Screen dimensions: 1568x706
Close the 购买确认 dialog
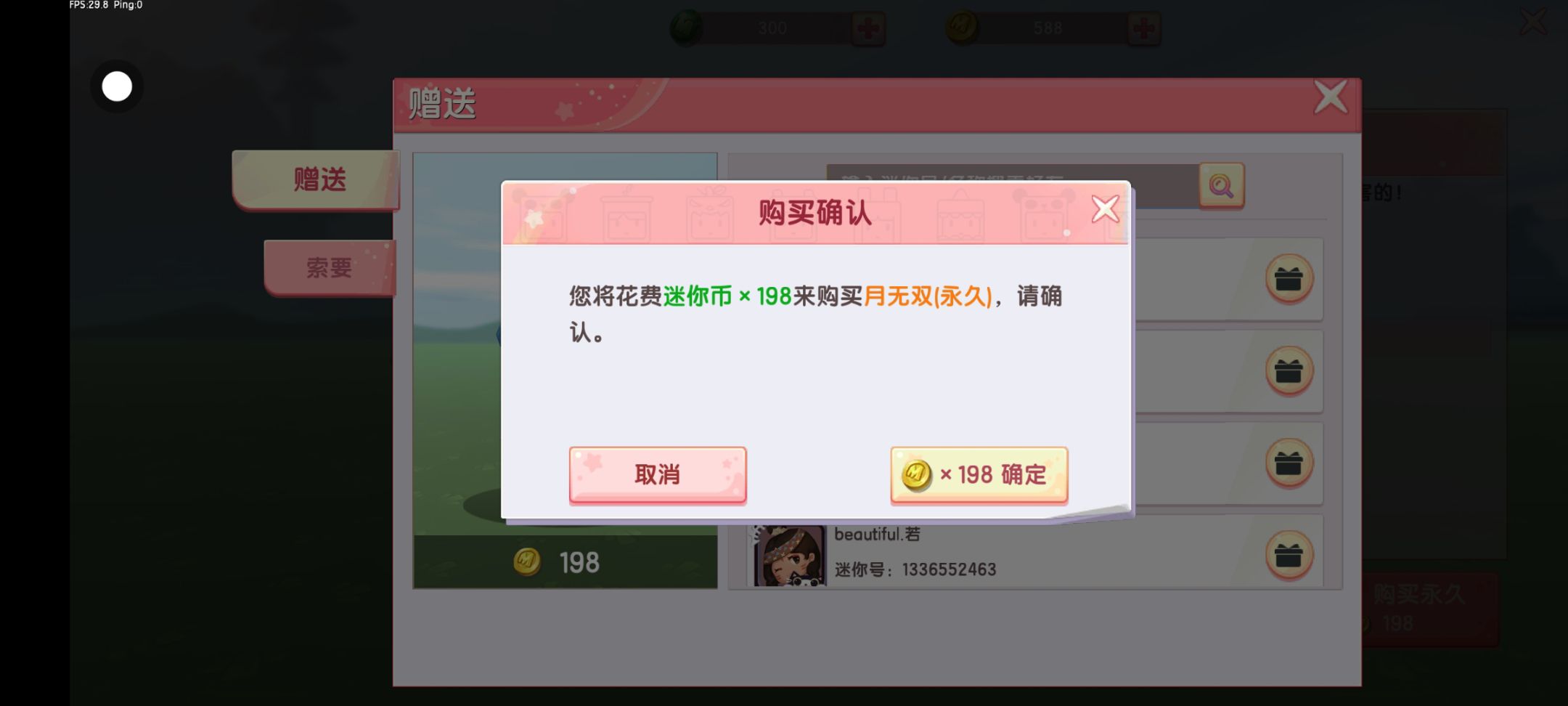[1106, 209]
